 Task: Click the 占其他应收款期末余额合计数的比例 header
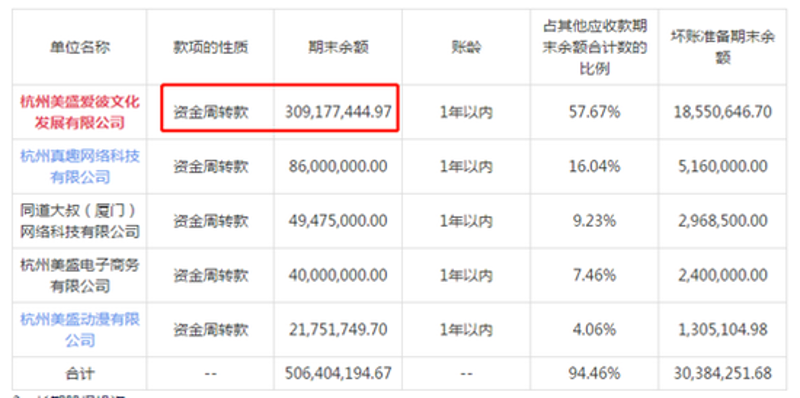pyautogui.click(x=594, y=47)
